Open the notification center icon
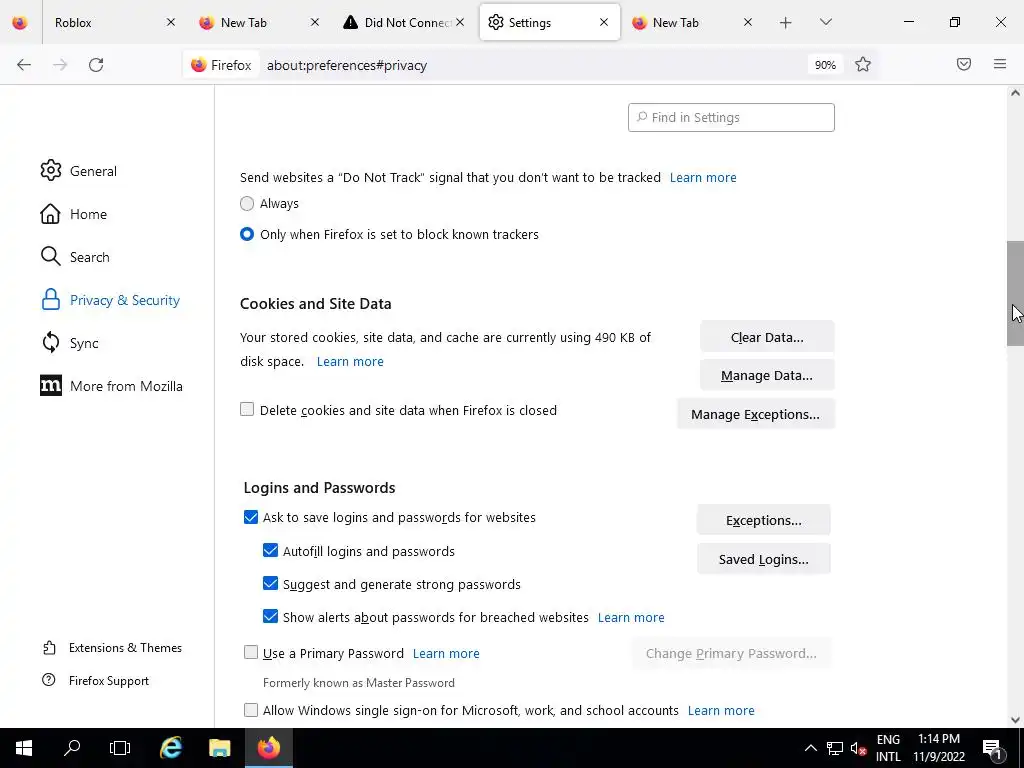The width and height of the screenshot is (1024, 768). [992, 748]
